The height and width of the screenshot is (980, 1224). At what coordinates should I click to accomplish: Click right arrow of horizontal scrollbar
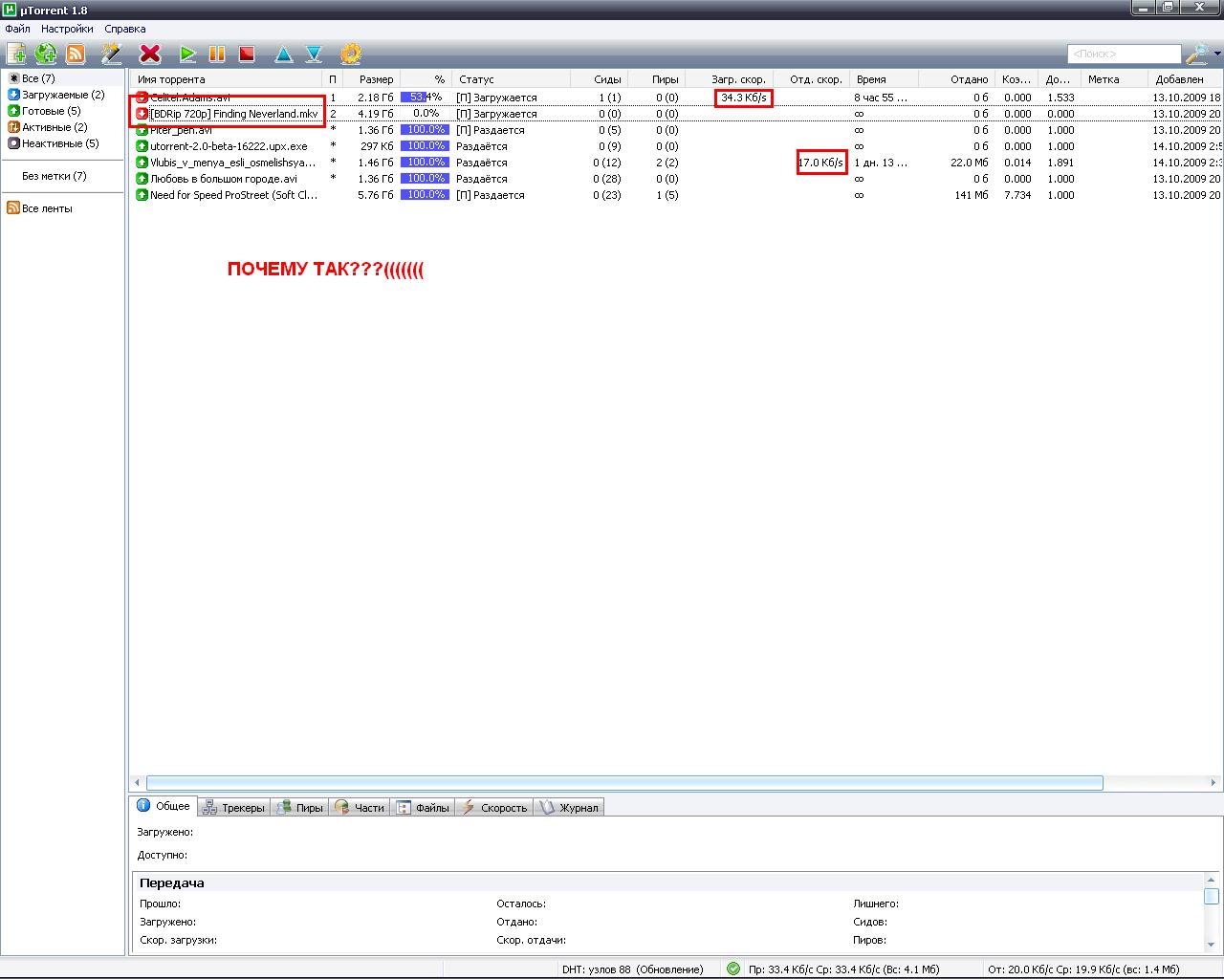point(1214,783)
